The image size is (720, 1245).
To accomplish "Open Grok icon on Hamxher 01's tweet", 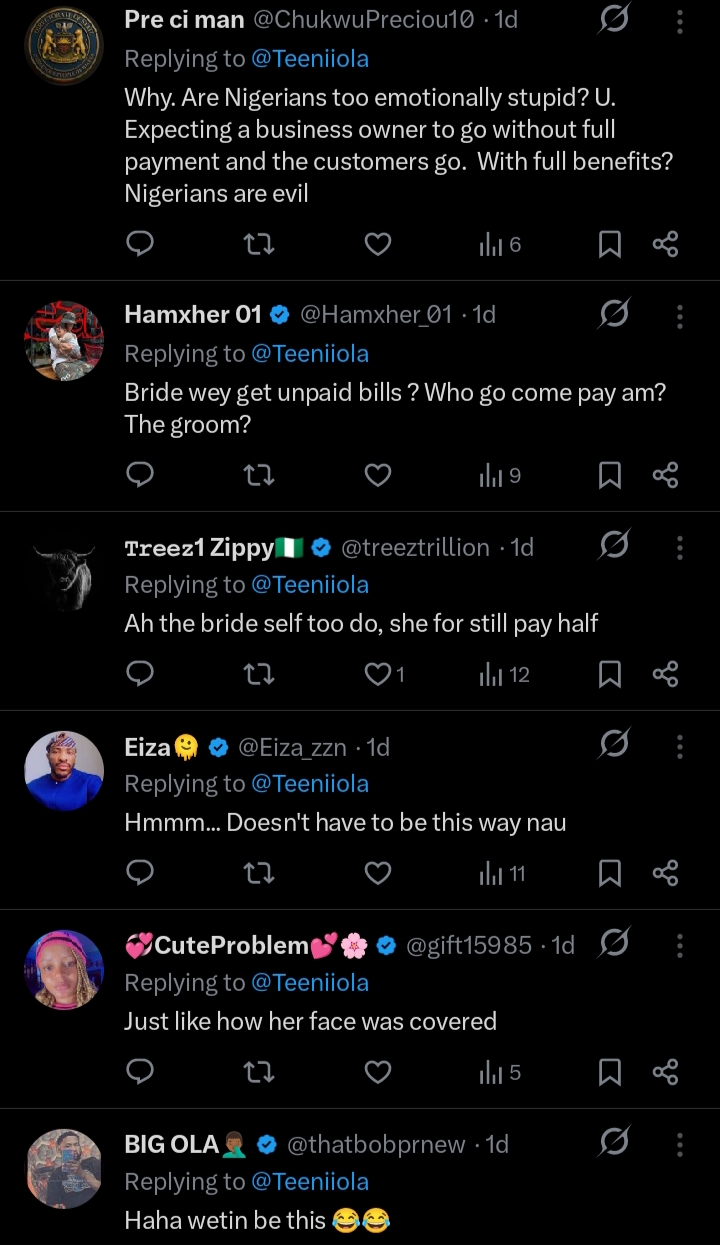I will click(613, 315).
